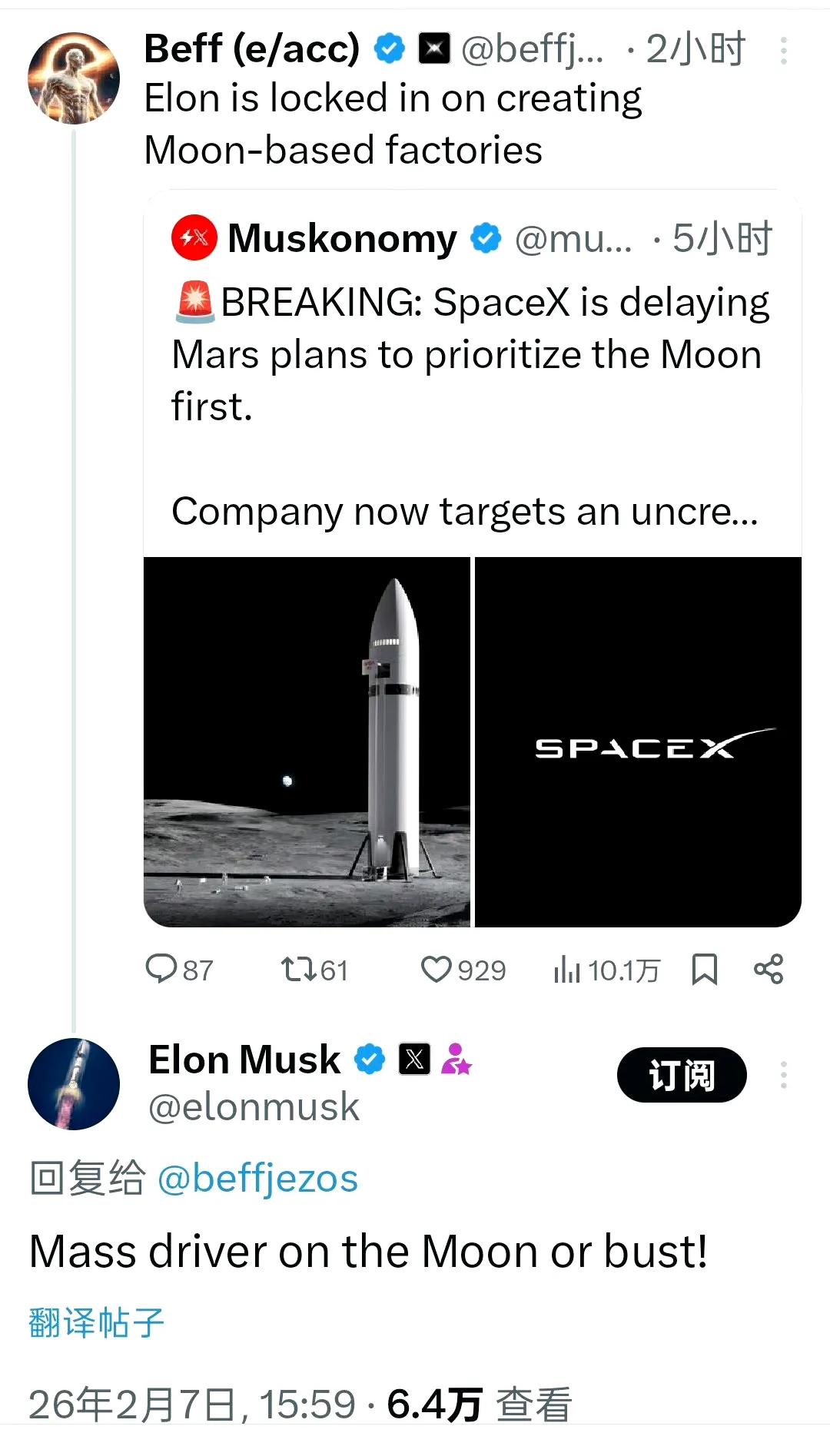Image resolution: width=830 pixels, height=1456 pixels.
Task: Open the reply icon under Muskonomy's tweet
Action: tap(164, 970)
